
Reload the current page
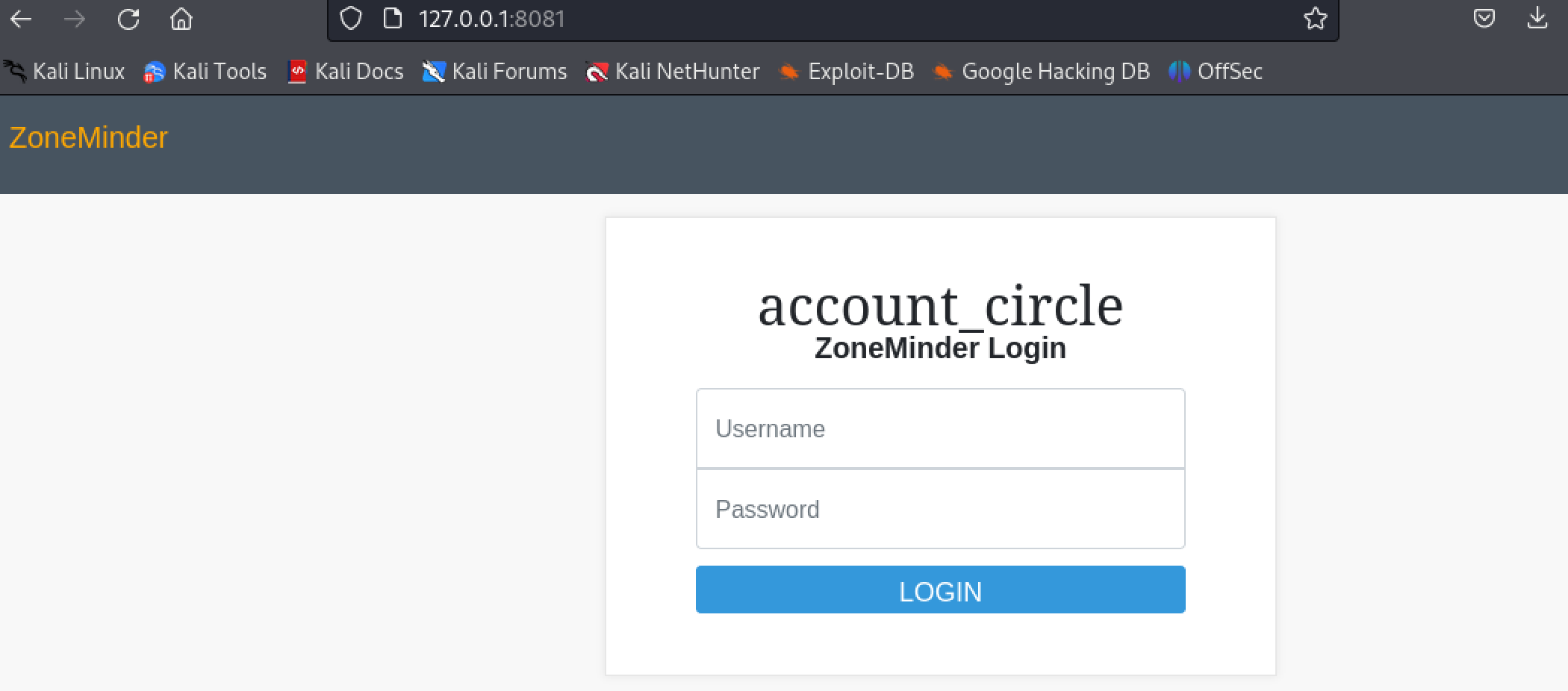(x=128, y=19)
